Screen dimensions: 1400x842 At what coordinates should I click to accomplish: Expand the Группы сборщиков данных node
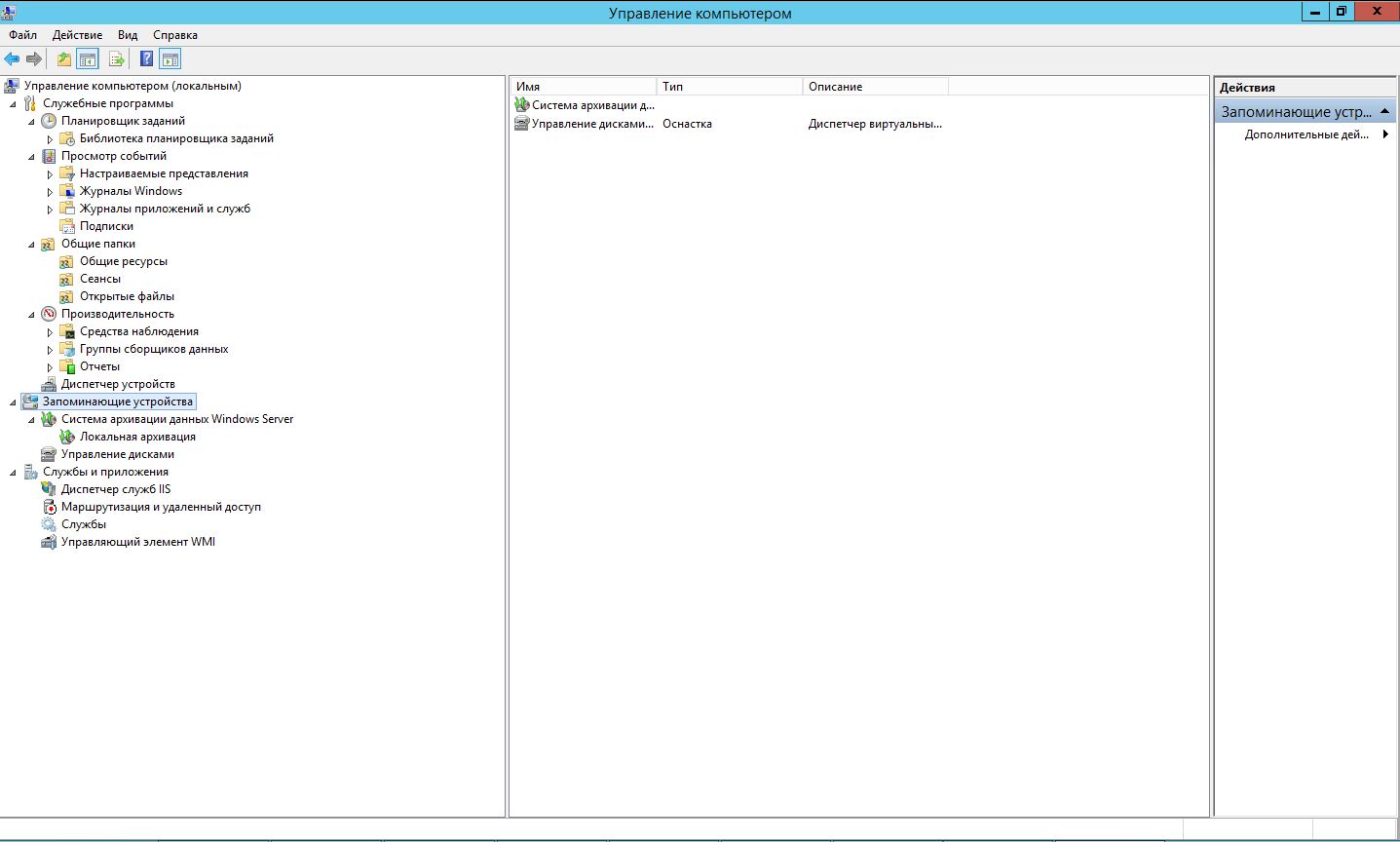(50, 350)
